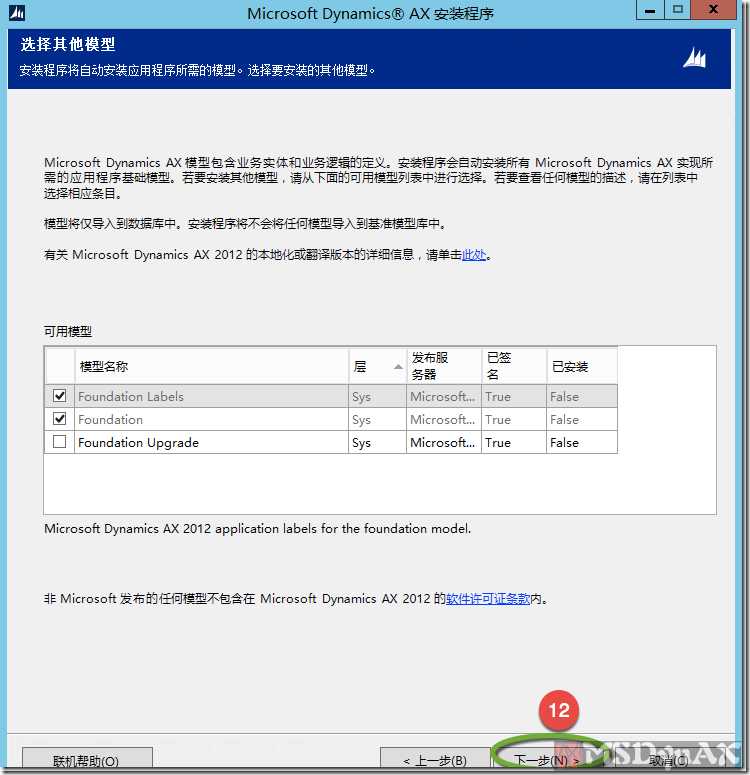Sort by the 层 column header
This screenshot has width=750, height=775.
click(378, 366)
